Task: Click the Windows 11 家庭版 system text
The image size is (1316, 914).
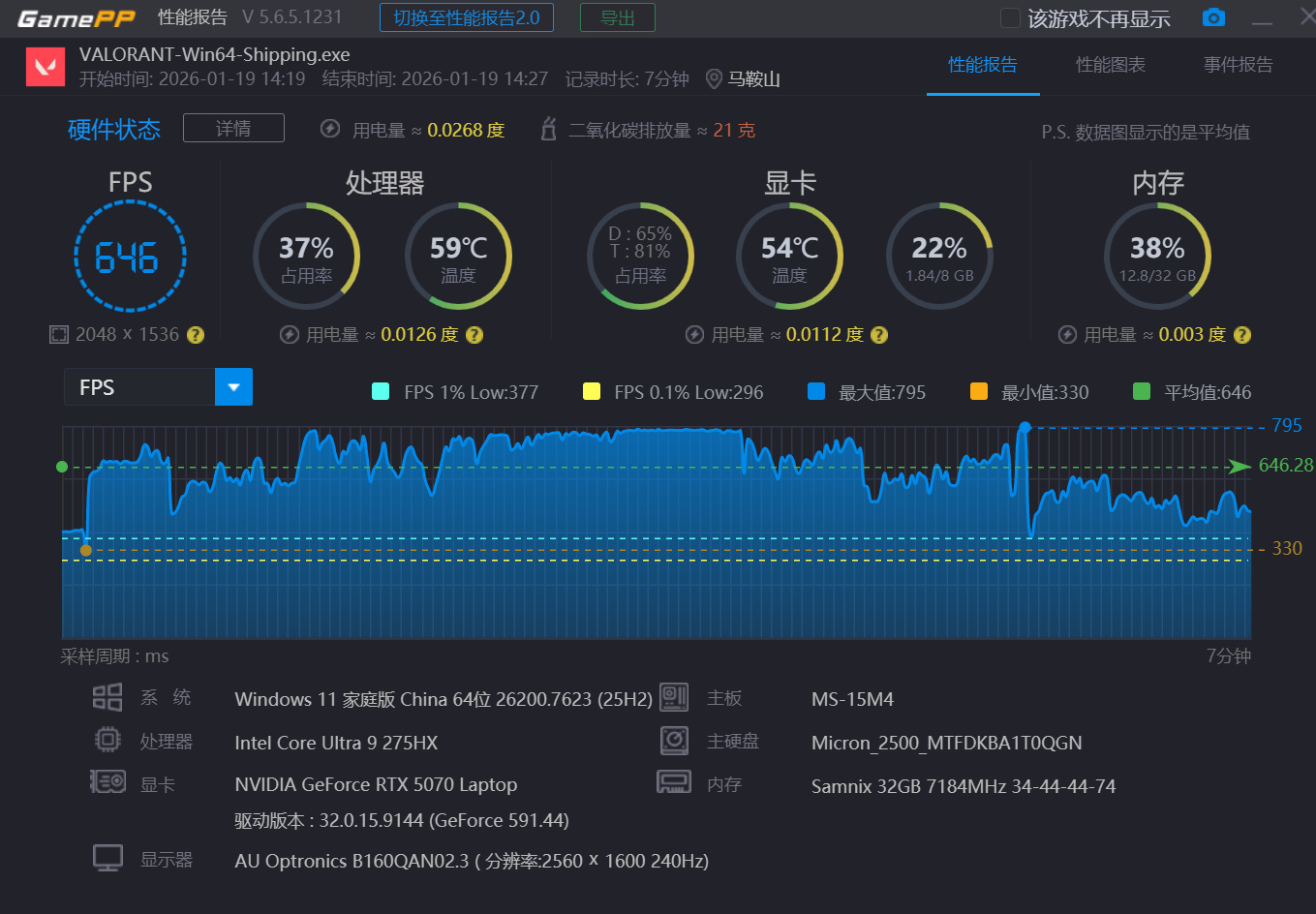Action: (444, 699)
